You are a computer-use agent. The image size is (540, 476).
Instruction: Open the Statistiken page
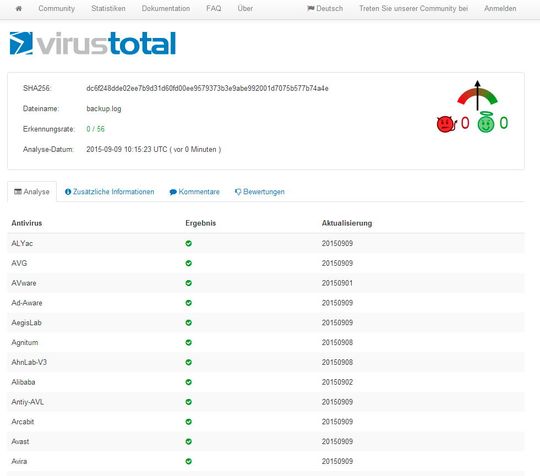click(x=108, y=9)
